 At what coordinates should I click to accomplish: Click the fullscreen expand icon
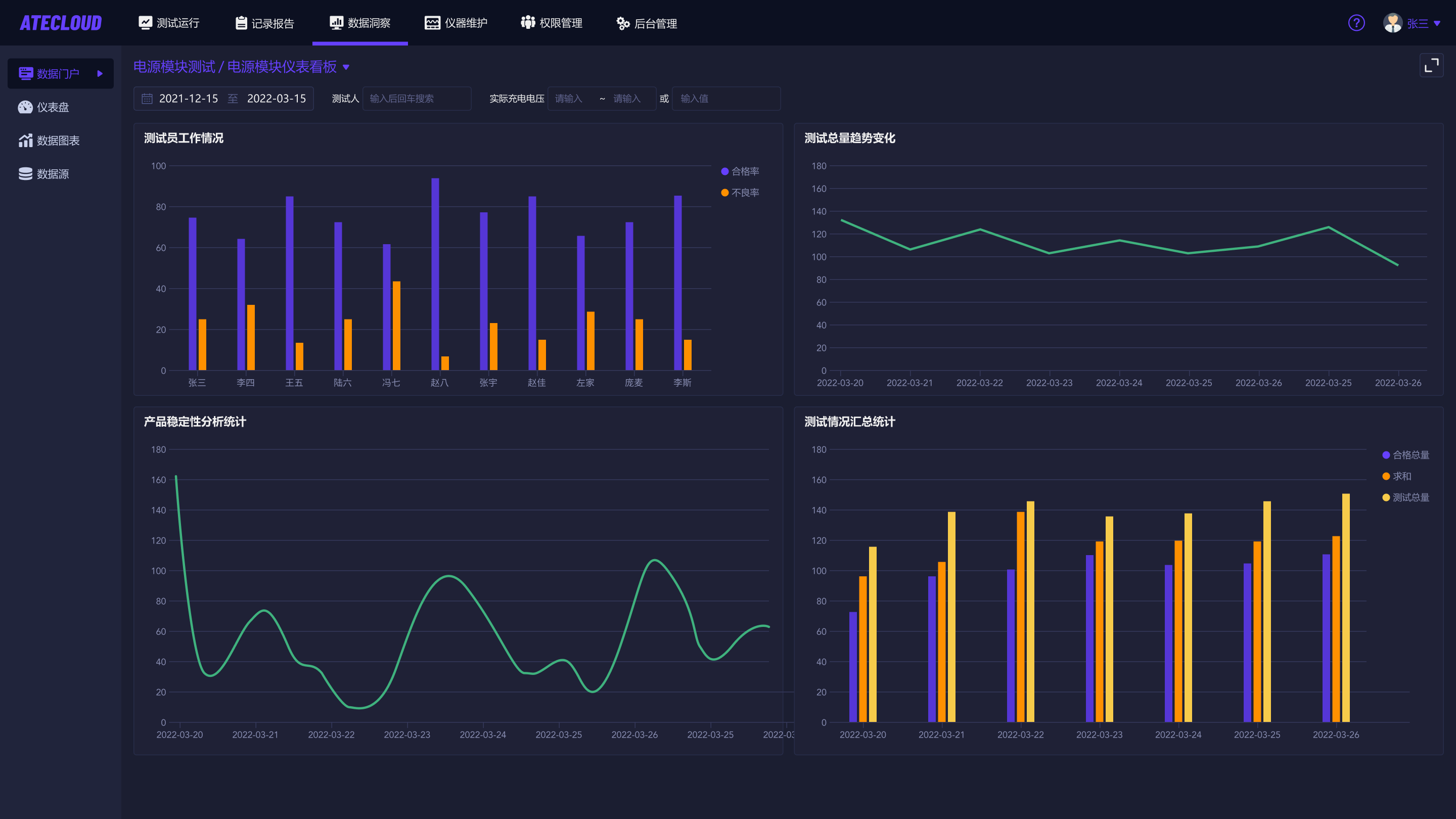1431,66
